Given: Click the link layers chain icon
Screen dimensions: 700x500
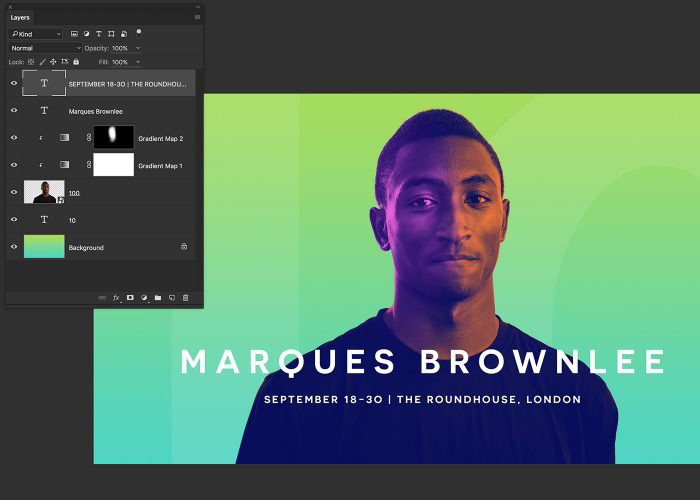Looking at the screenshot, I should (102, 298).
